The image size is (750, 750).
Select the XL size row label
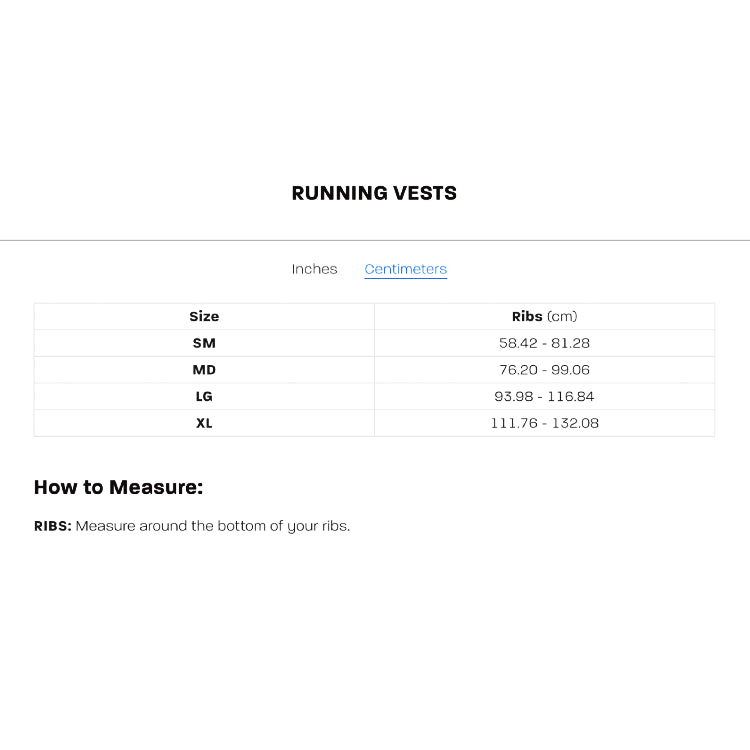tap(204, 423)
